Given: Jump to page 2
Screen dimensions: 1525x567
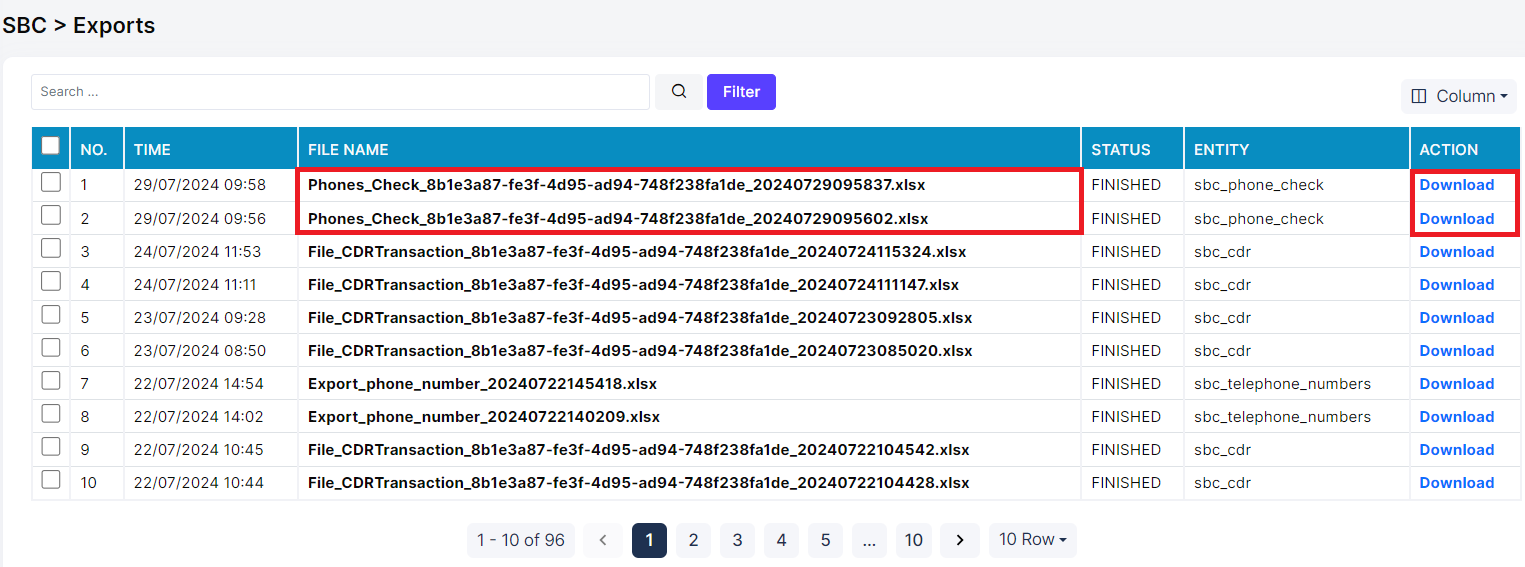Looking at the screenshot, I should click(x=693, y=540).
